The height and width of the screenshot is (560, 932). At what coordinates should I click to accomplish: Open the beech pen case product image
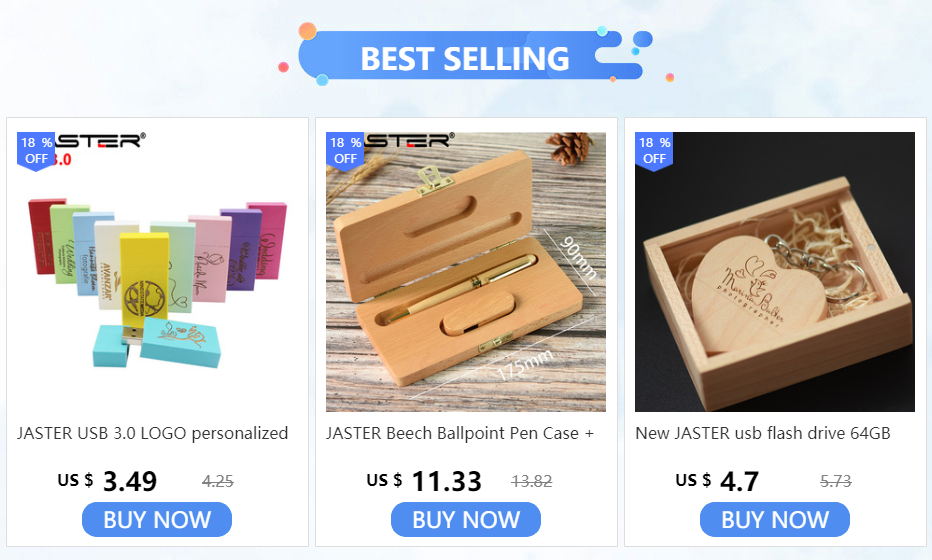466,272
